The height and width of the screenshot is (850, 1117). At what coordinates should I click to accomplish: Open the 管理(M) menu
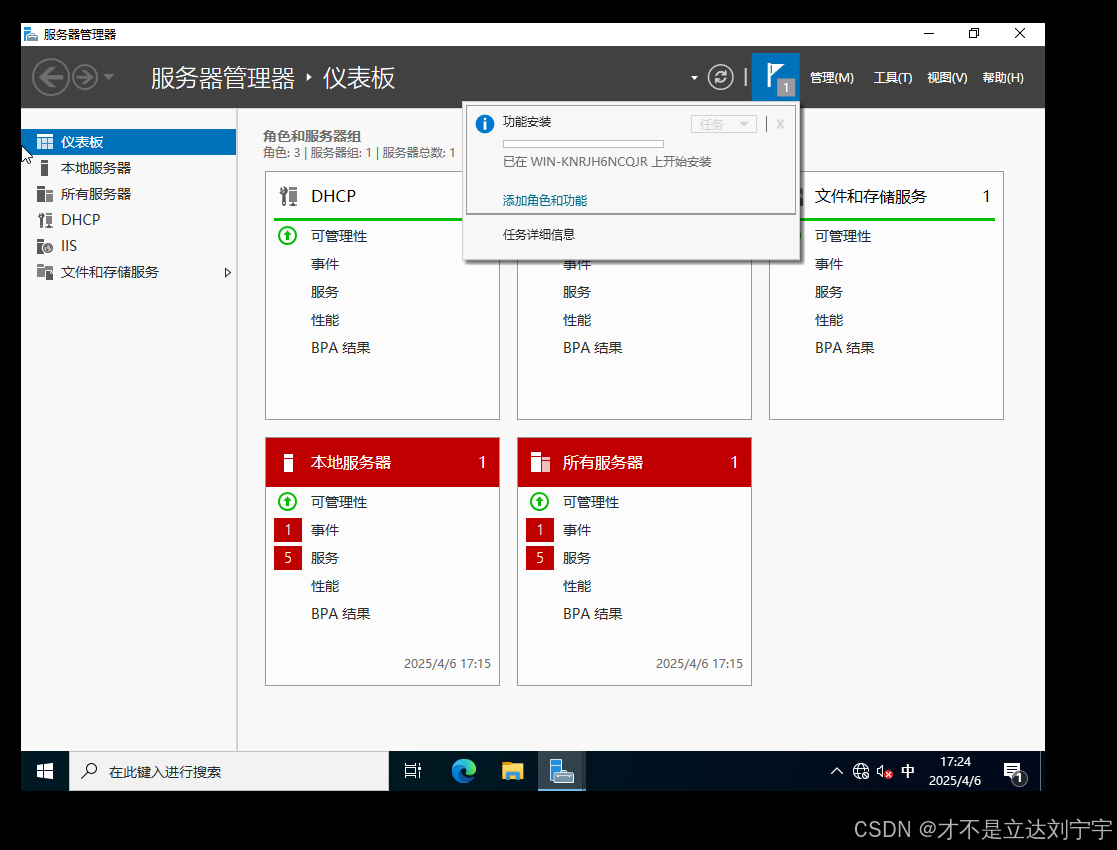[831, 76]
